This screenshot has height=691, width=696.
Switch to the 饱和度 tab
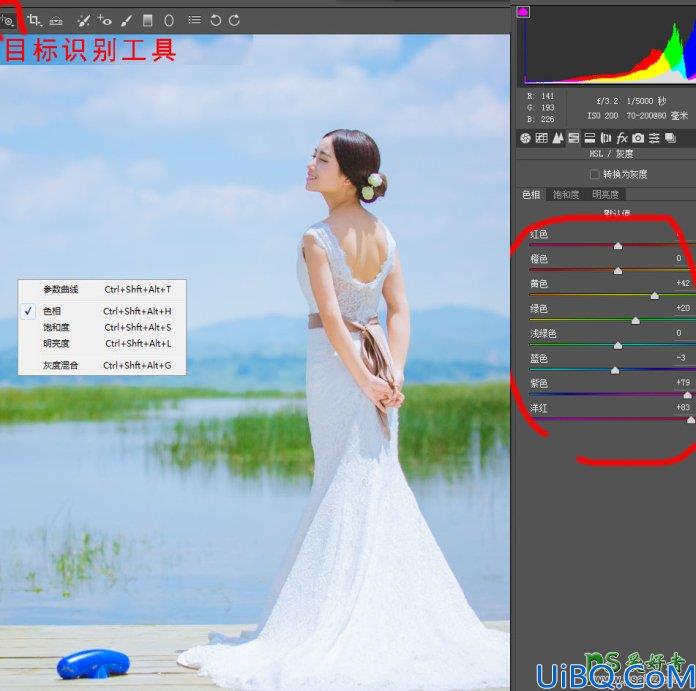566,194
